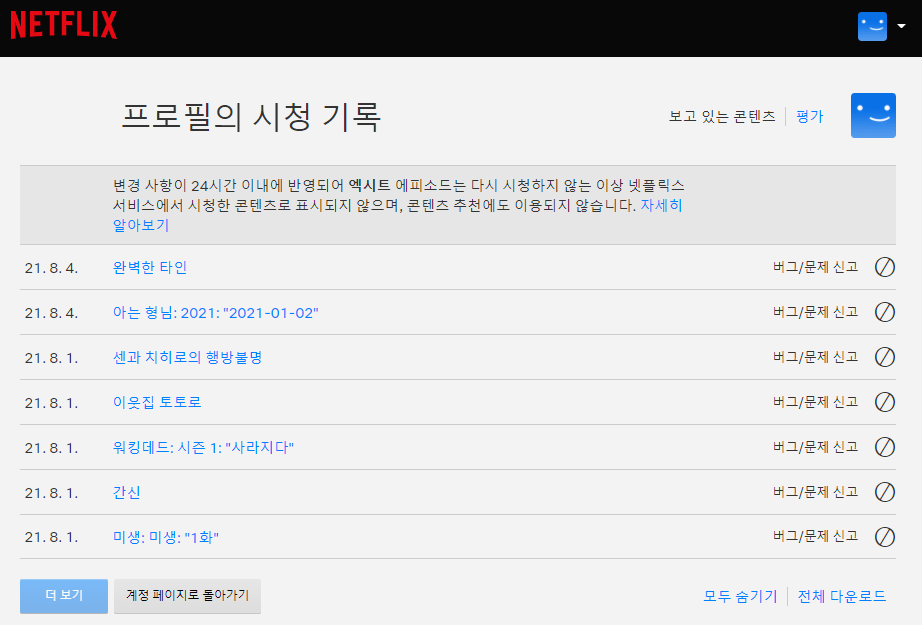Hide 완벽한 타인 from viewing history
This screenshot has height=625, width=922.
[884, 267]
